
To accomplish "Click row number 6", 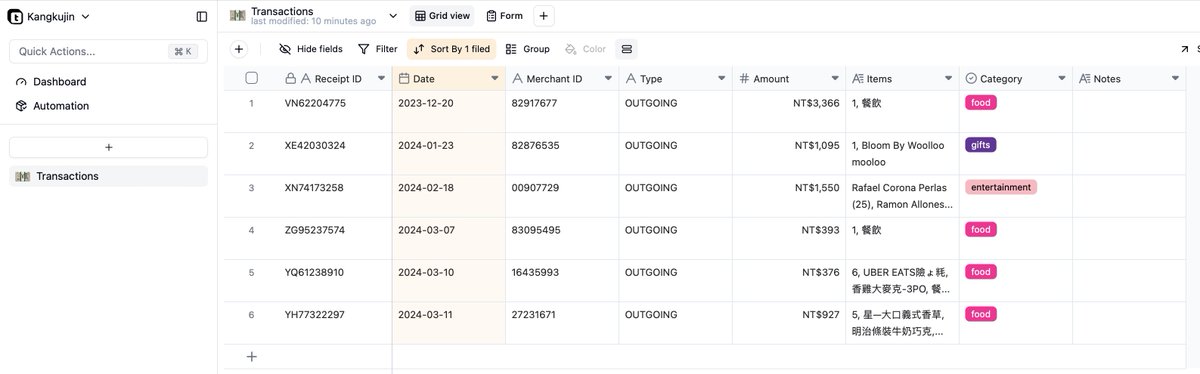I will [251, 315].
